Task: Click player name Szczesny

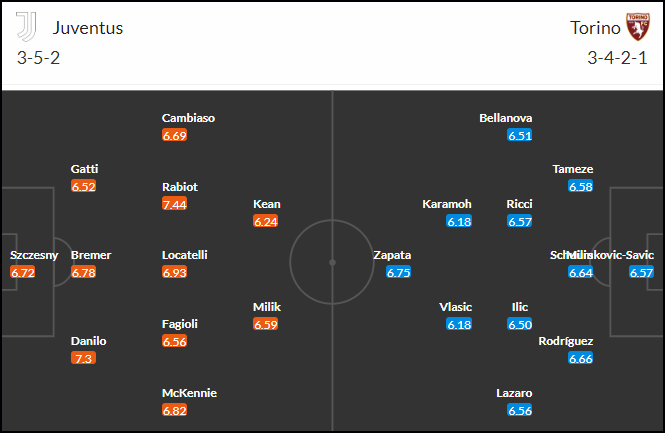Action: click(x=34, y=255)
